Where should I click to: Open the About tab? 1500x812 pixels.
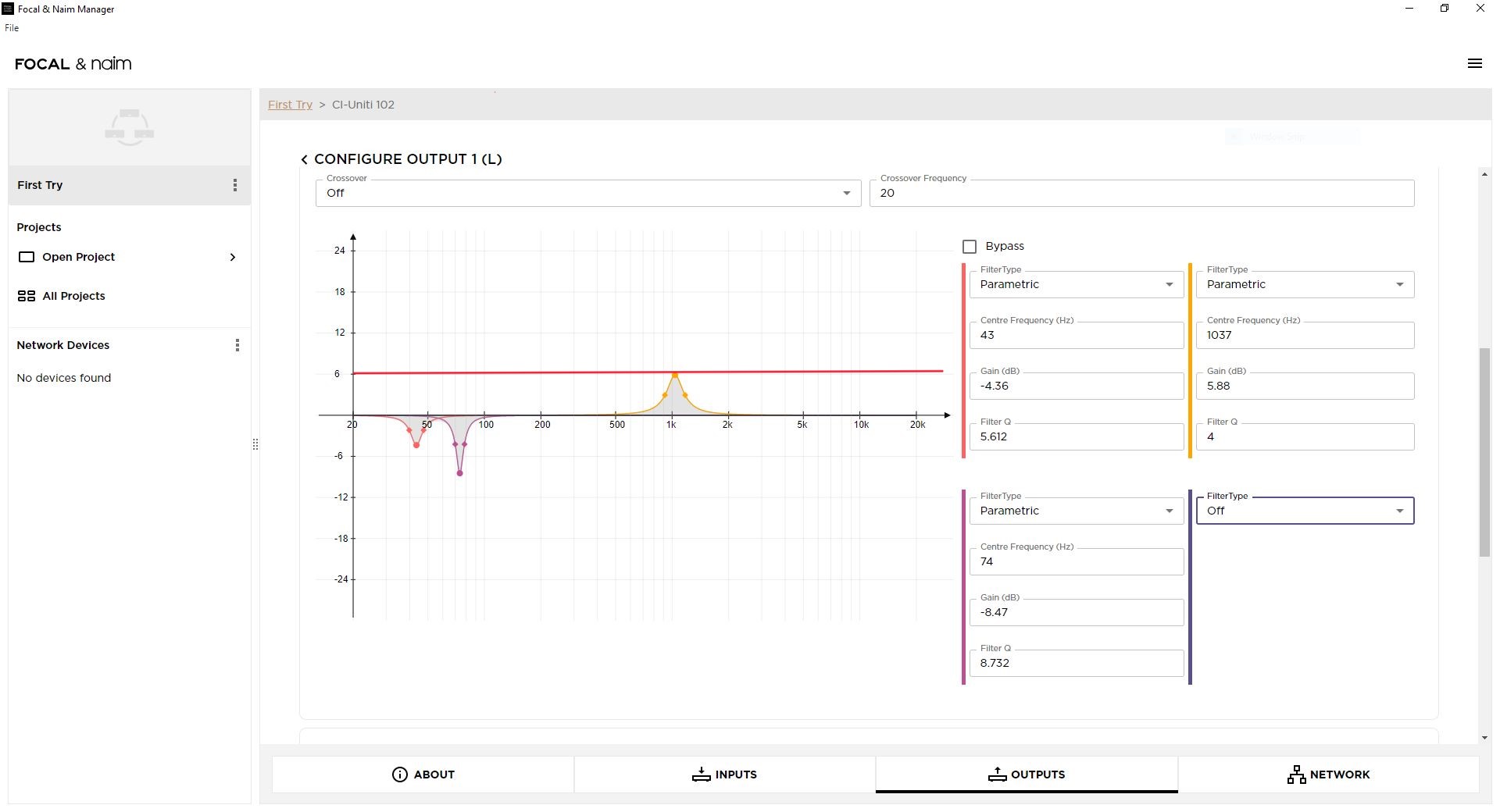click(423, 775)
